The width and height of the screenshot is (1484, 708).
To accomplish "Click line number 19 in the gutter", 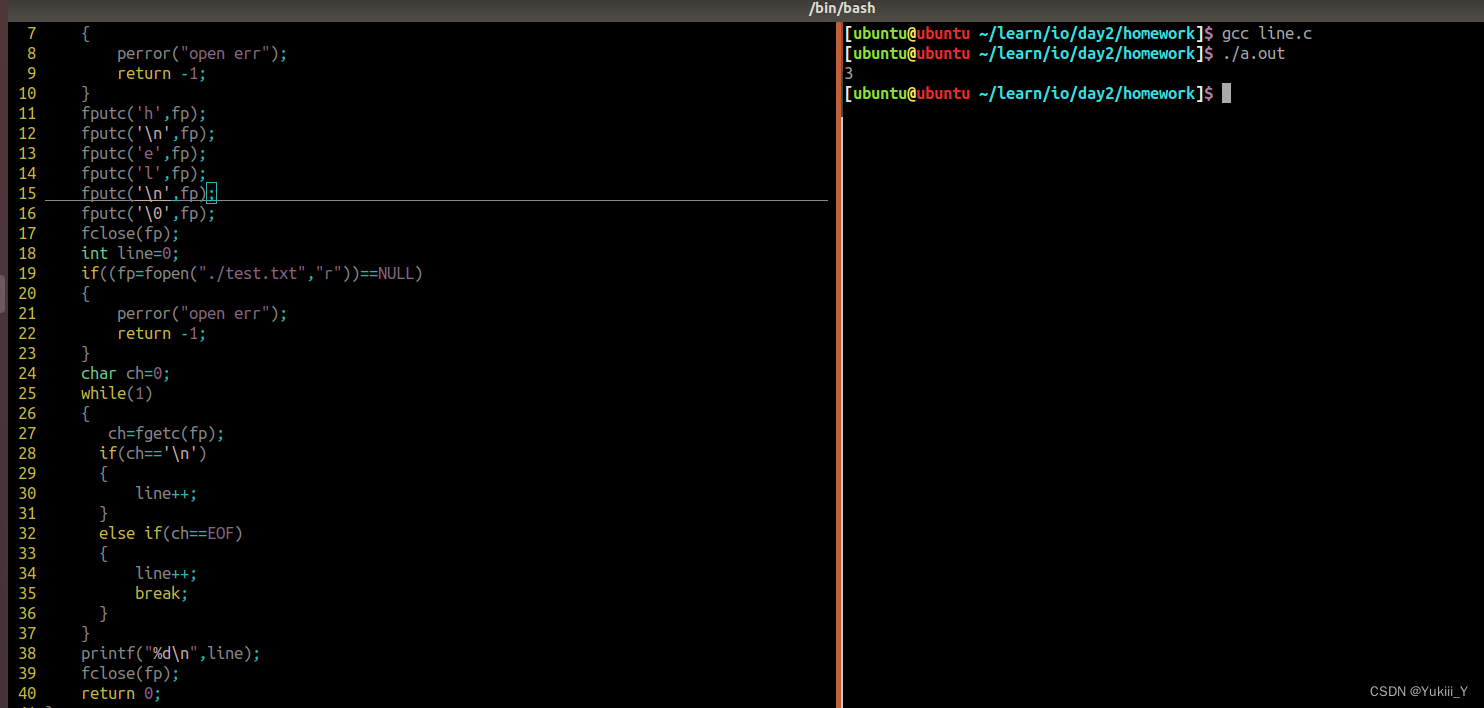I will click(27, 273).
